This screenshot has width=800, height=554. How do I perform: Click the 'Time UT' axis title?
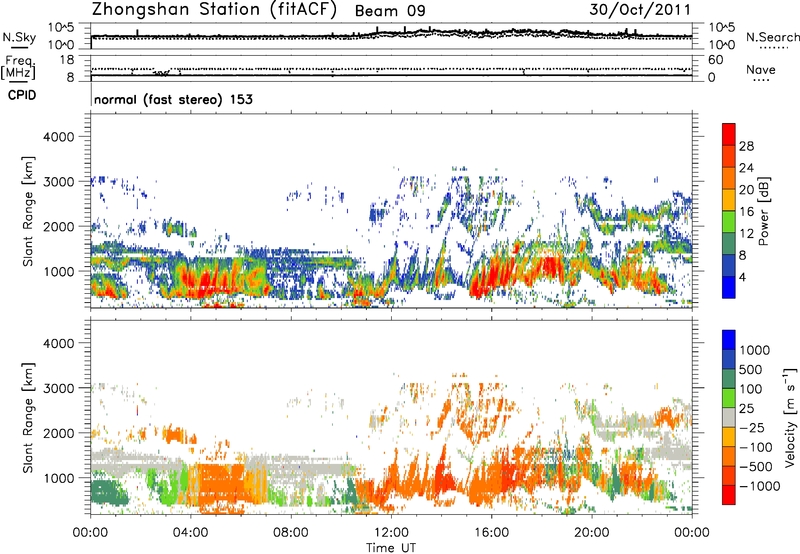[x=391, y=547]
